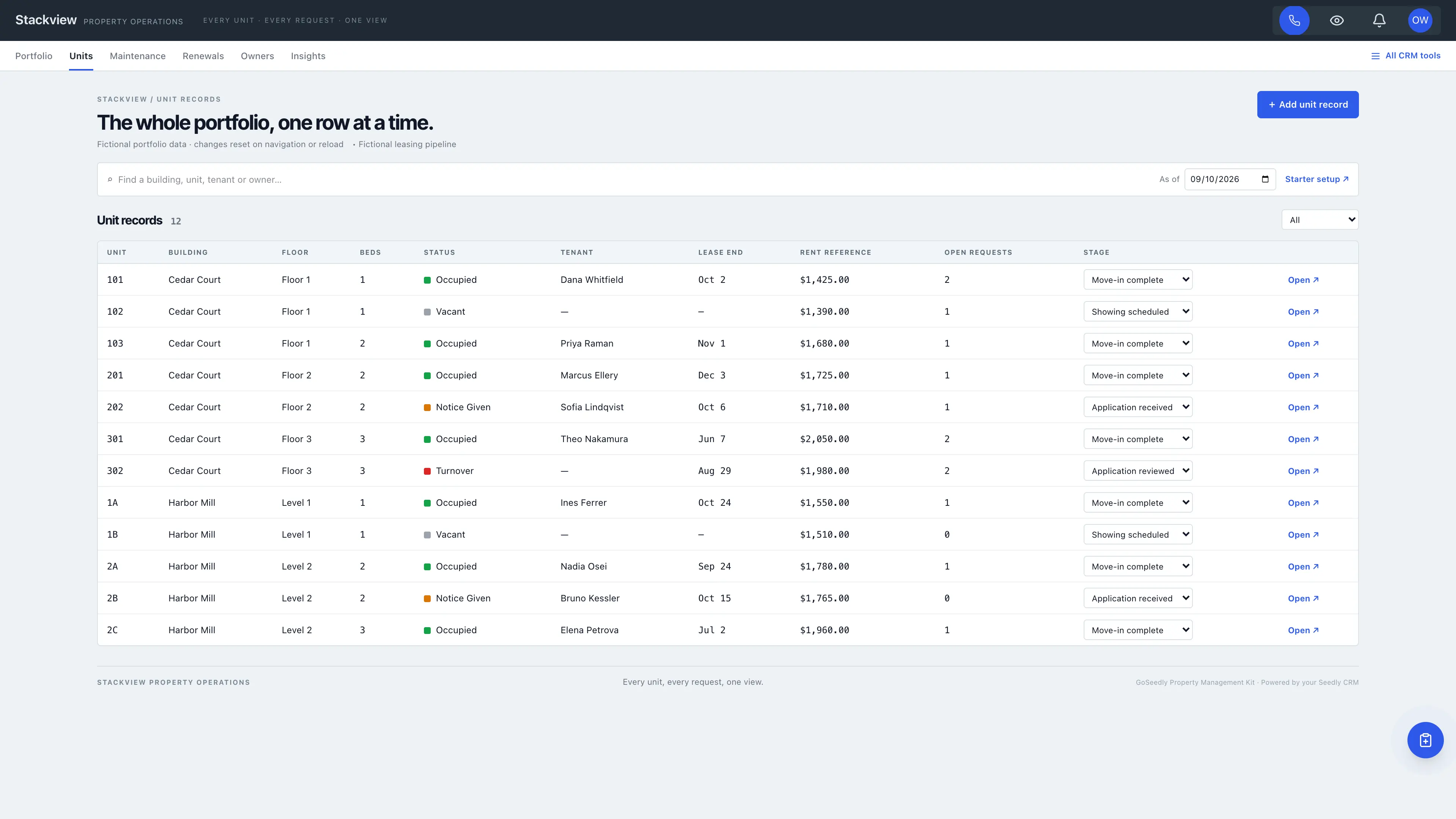1456x819 pixels.
Task: Open notifications bell icon
Action: point(1379,20)
